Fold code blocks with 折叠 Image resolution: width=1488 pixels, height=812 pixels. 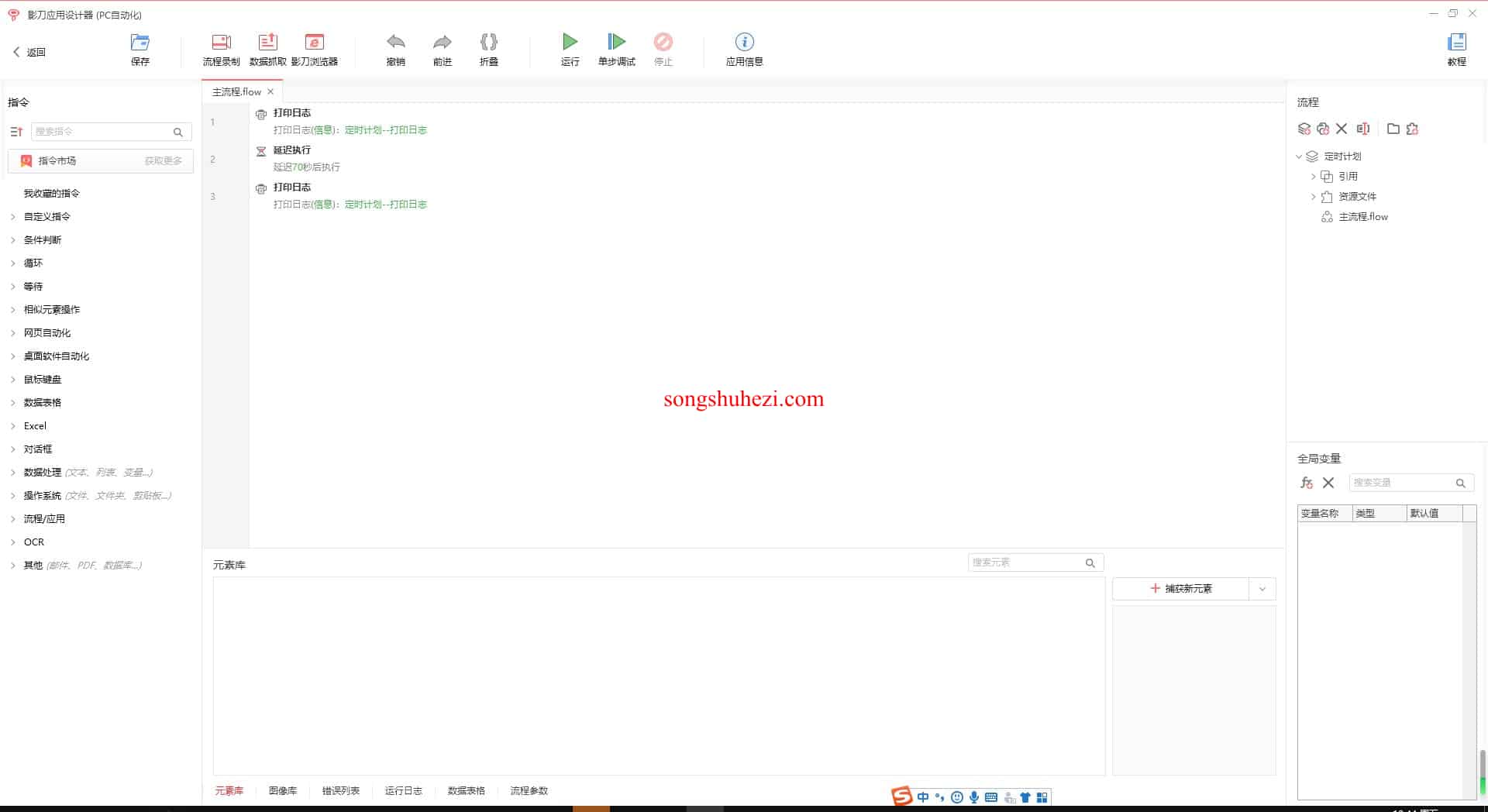click(x=489, y=50)
